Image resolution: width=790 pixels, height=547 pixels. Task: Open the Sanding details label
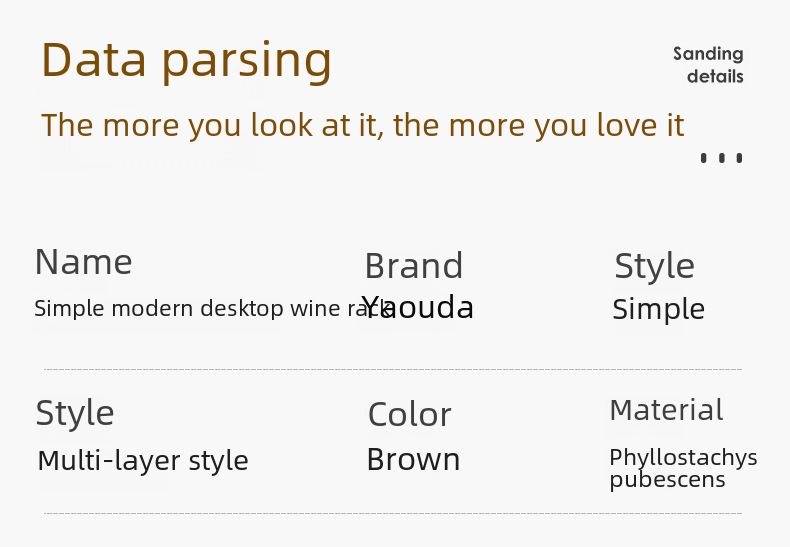708,65
